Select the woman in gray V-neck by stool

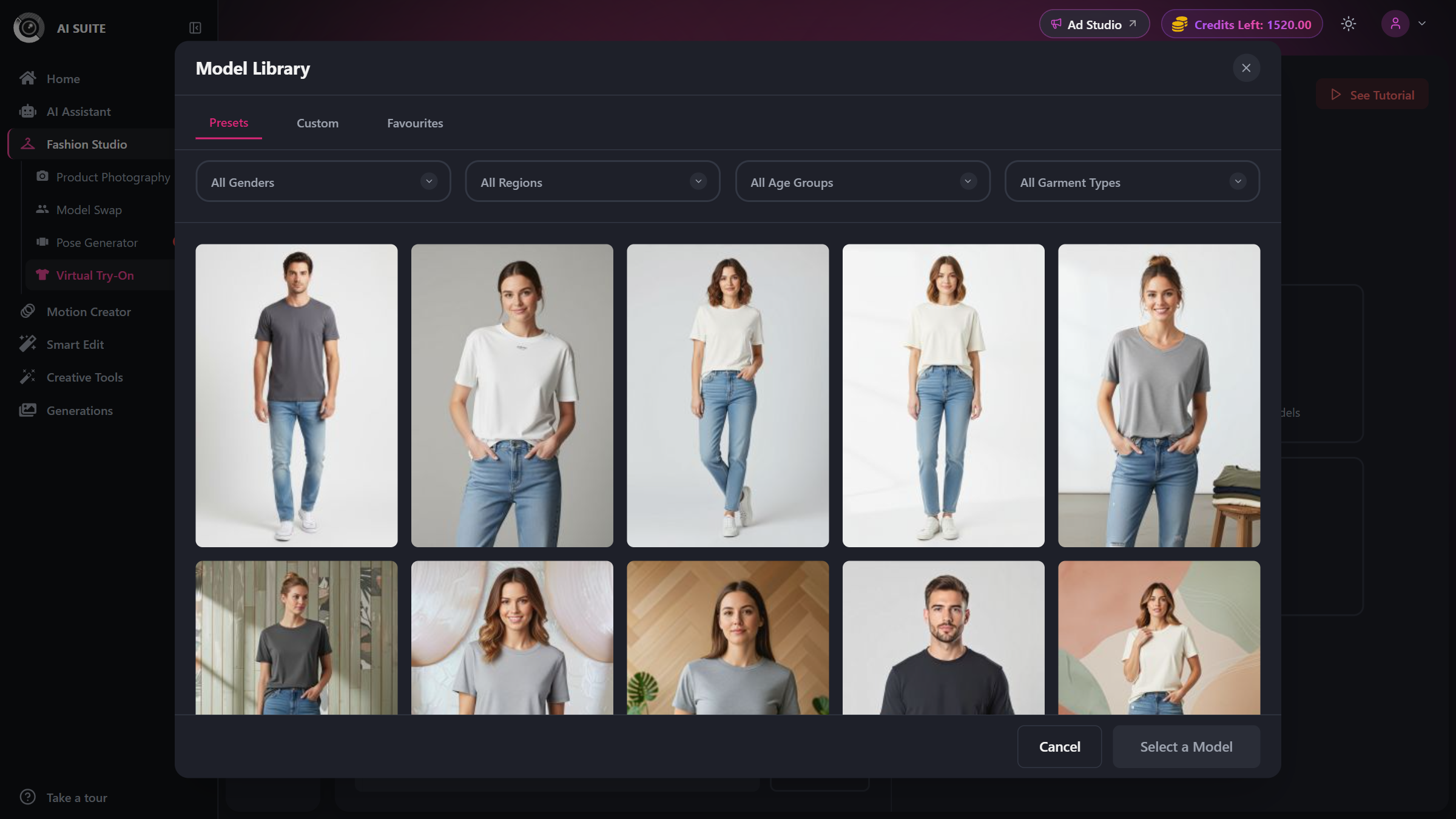pyautogui.click(x=1159, y=396)
